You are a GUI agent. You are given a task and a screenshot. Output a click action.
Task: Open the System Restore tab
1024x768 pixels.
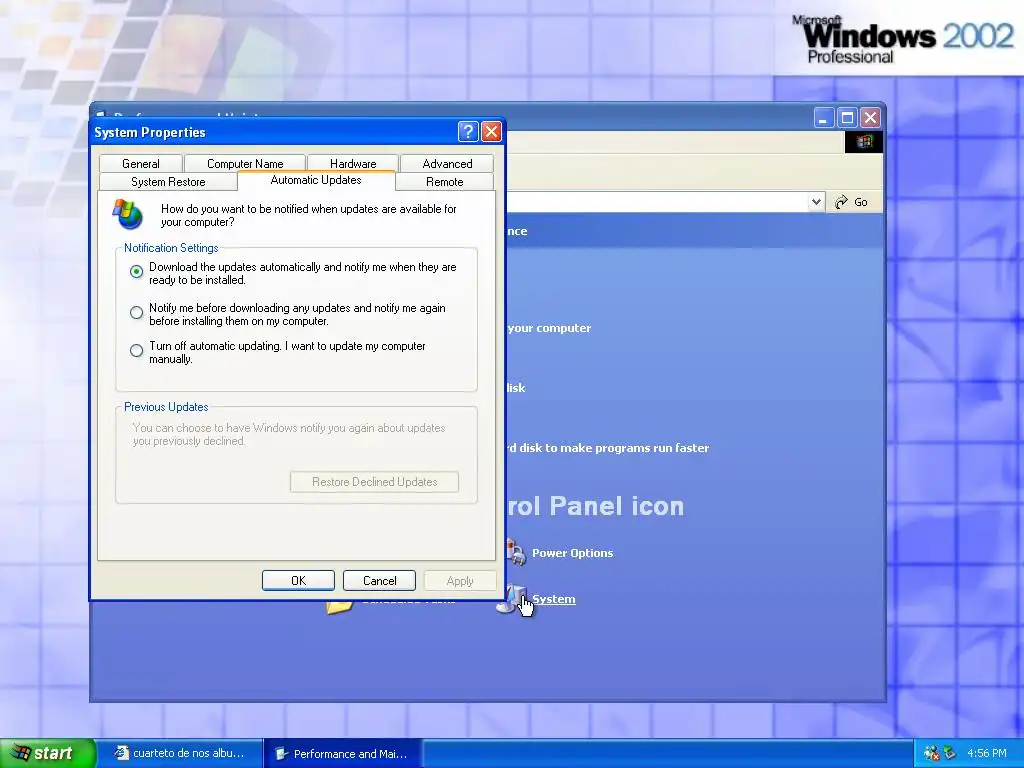pos(168,182)
